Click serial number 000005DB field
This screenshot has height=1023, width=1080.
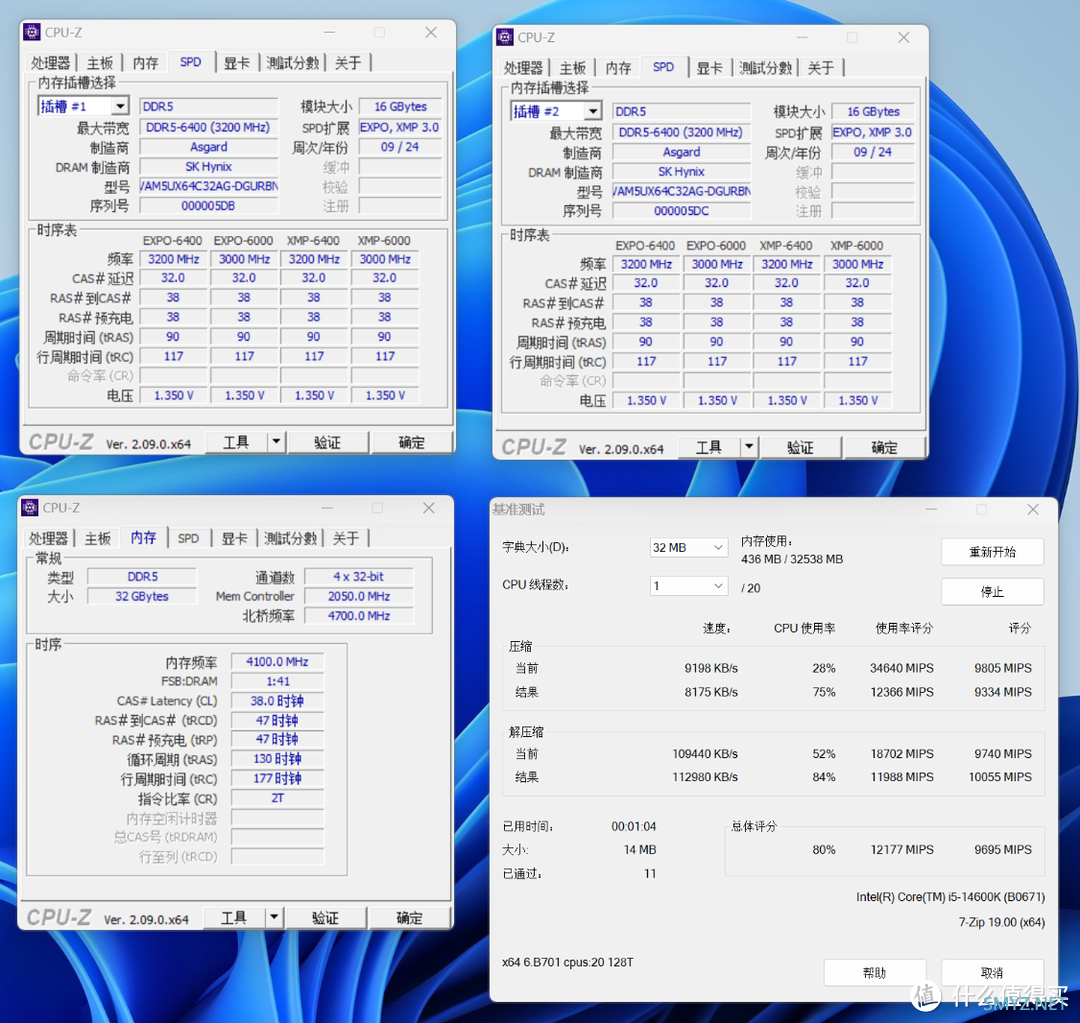209,205
